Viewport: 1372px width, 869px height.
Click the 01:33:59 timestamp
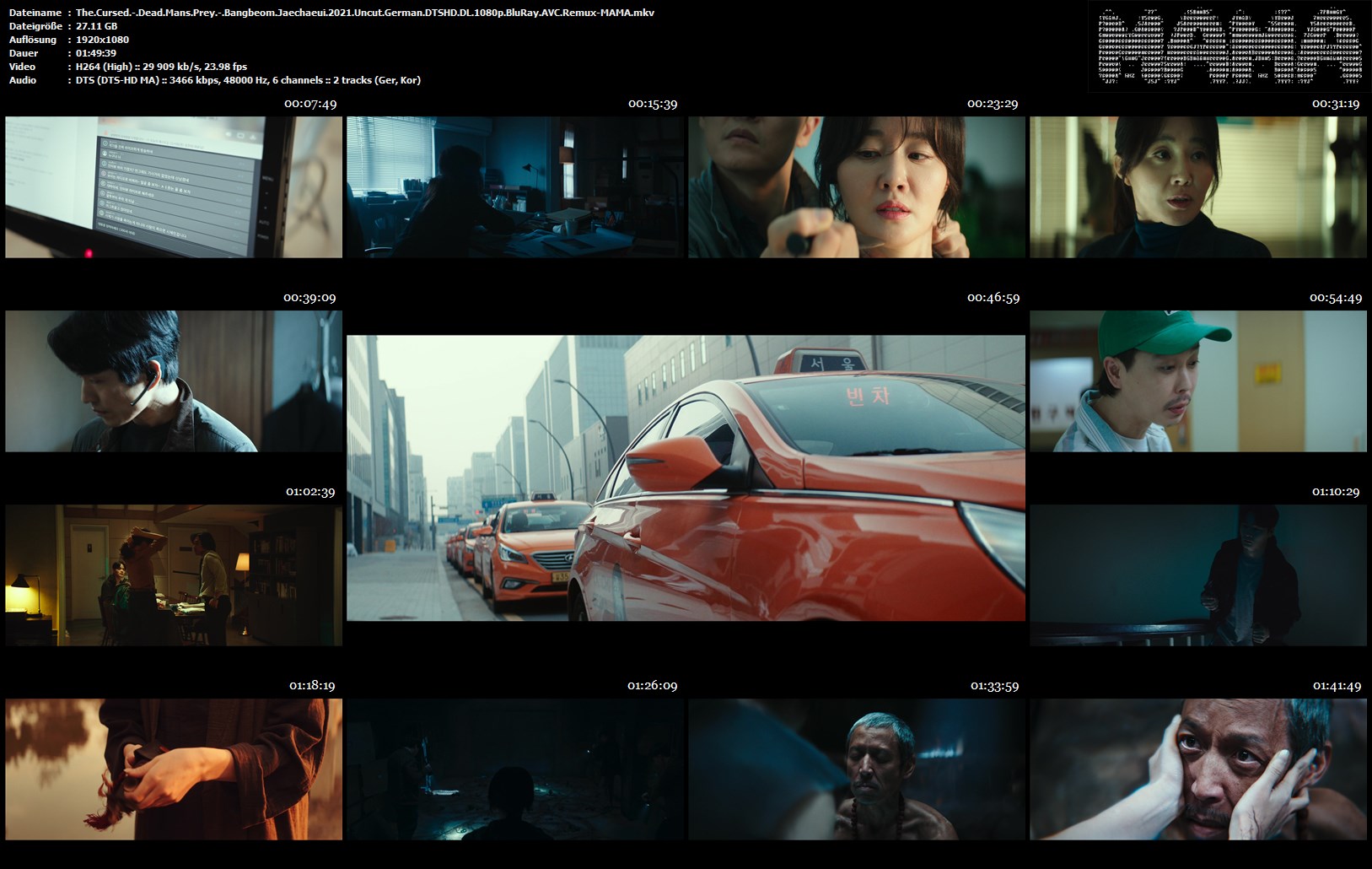coord(994,686)
